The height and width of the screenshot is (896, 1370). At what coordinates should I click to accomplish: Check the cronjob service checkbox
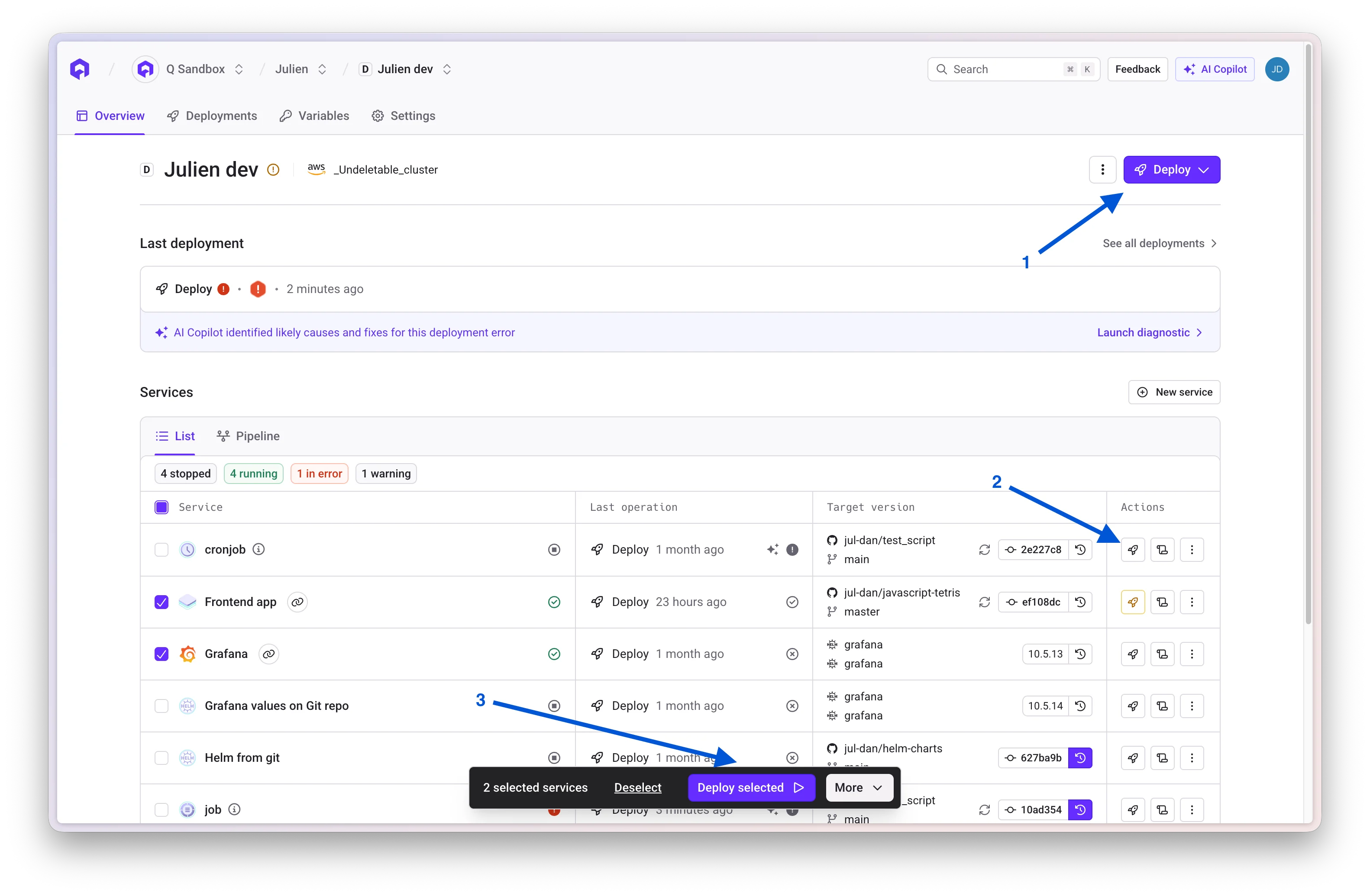(162, 550)
